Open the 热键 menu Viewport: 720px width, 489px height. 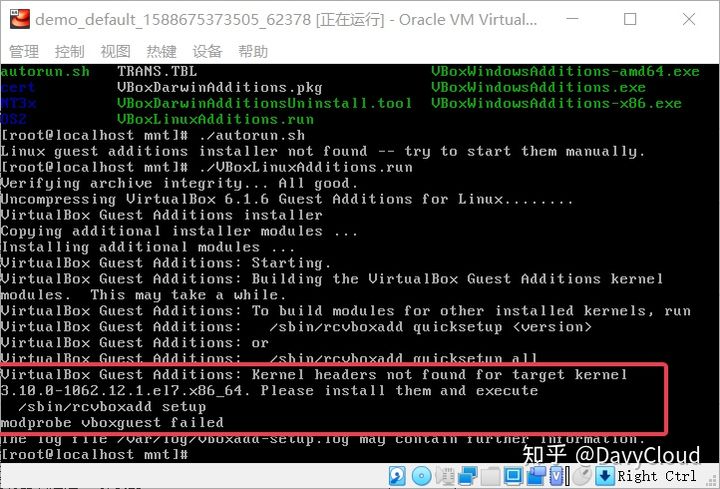coord(161,51)
